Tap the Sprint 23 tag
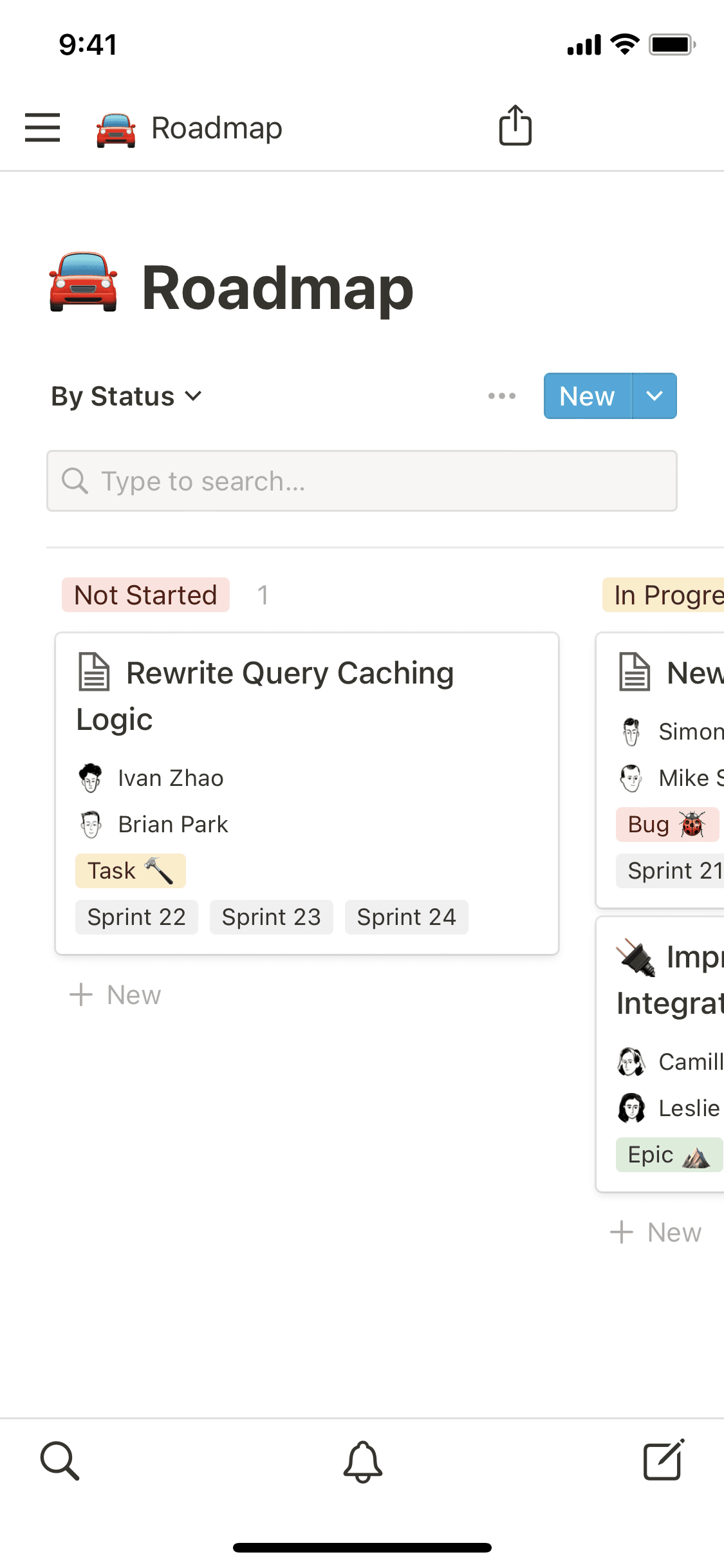 point(271,917)
